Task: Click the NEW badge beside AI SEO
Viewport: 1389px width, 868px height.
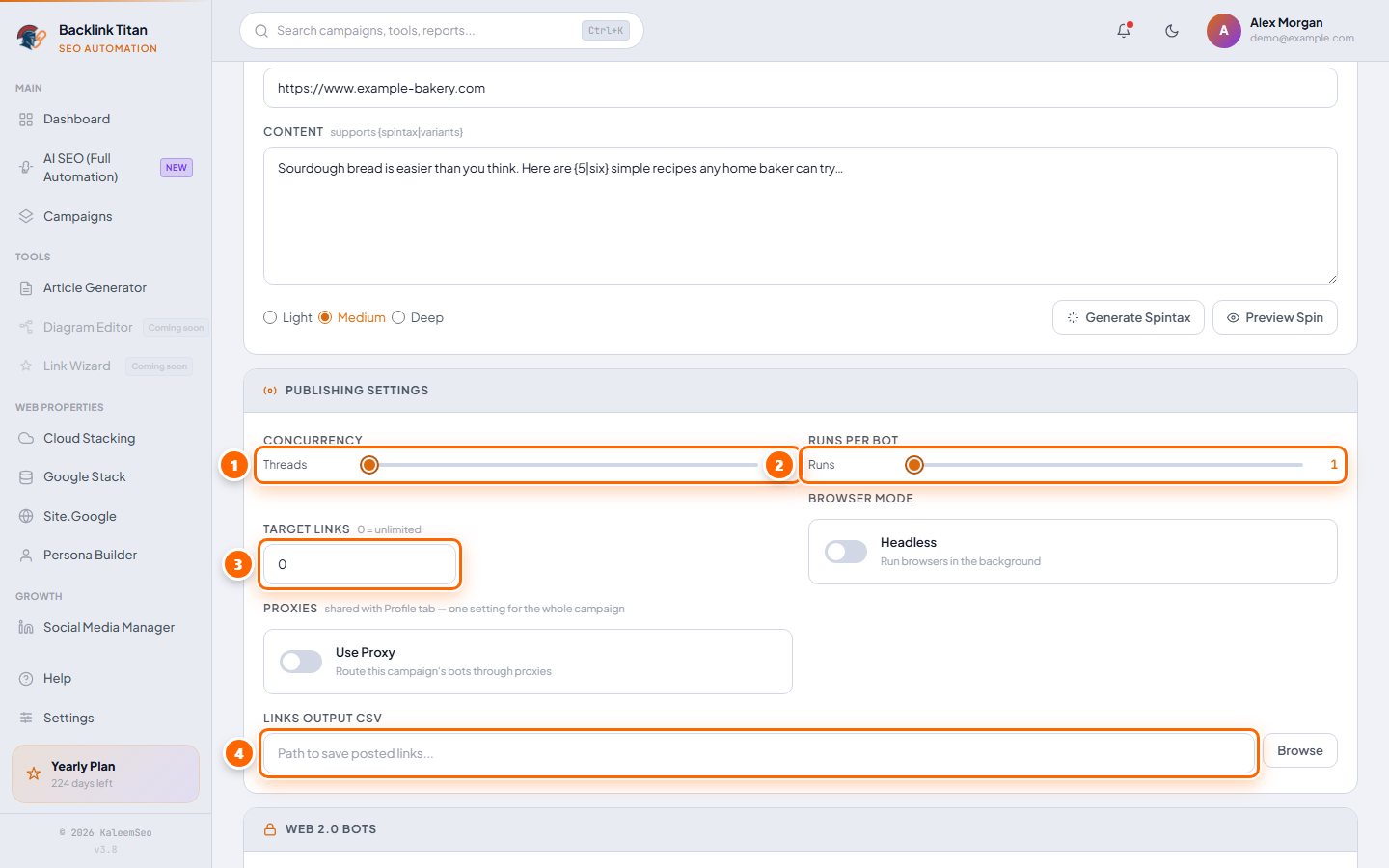Action: tap(177, 168)
